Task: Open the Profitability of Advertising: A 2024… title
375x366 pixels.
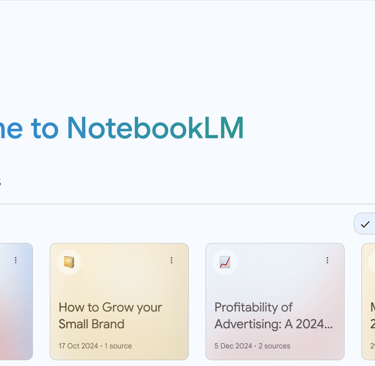Action: pos(273,315)
